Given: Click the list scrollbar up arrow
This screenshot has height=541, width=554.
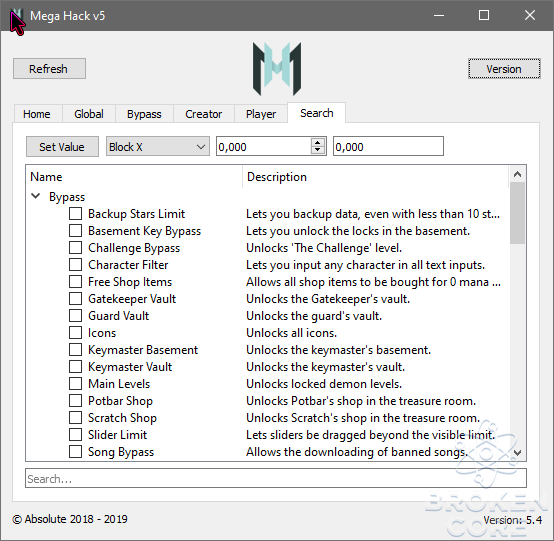Looking at the screenshot, I should point(518,174).
